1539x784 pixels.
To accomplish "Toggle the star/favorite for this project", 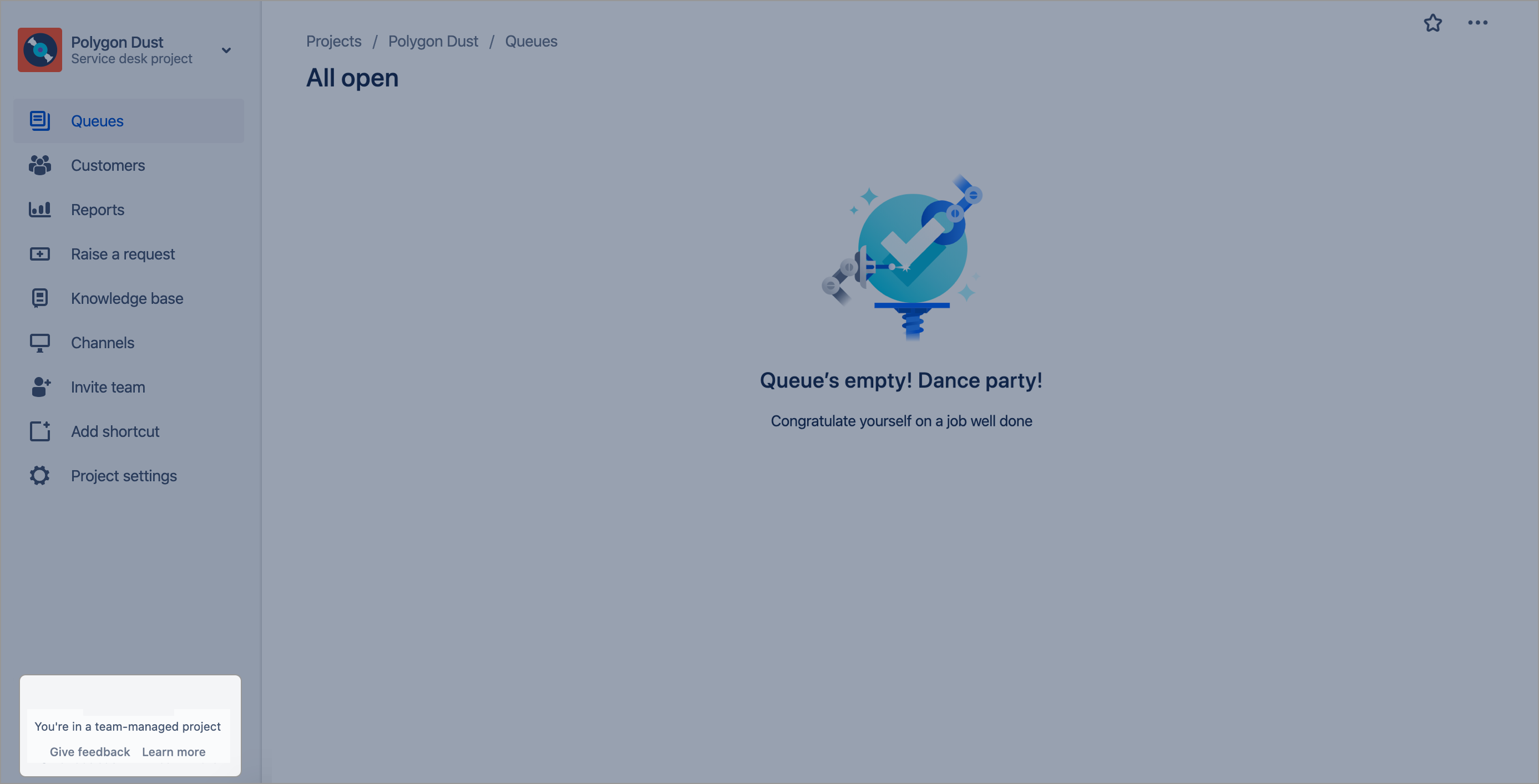I will (x=1432, y=23).
